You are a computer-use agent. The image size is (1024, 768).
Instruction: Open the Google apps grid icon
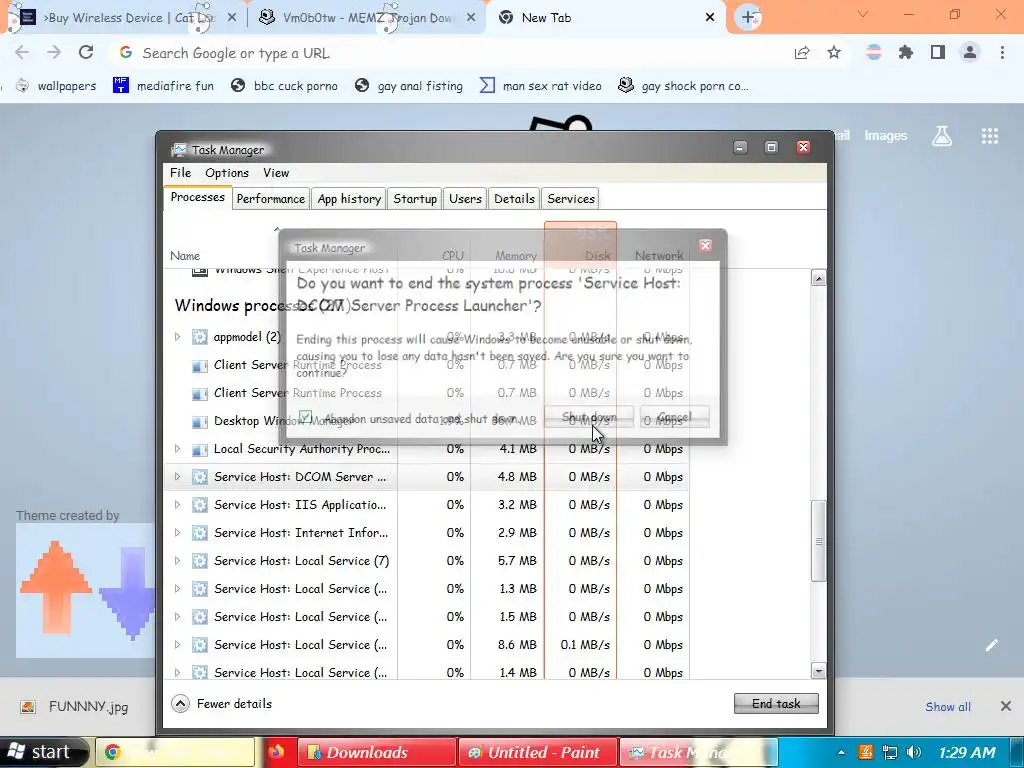point(989,136)
